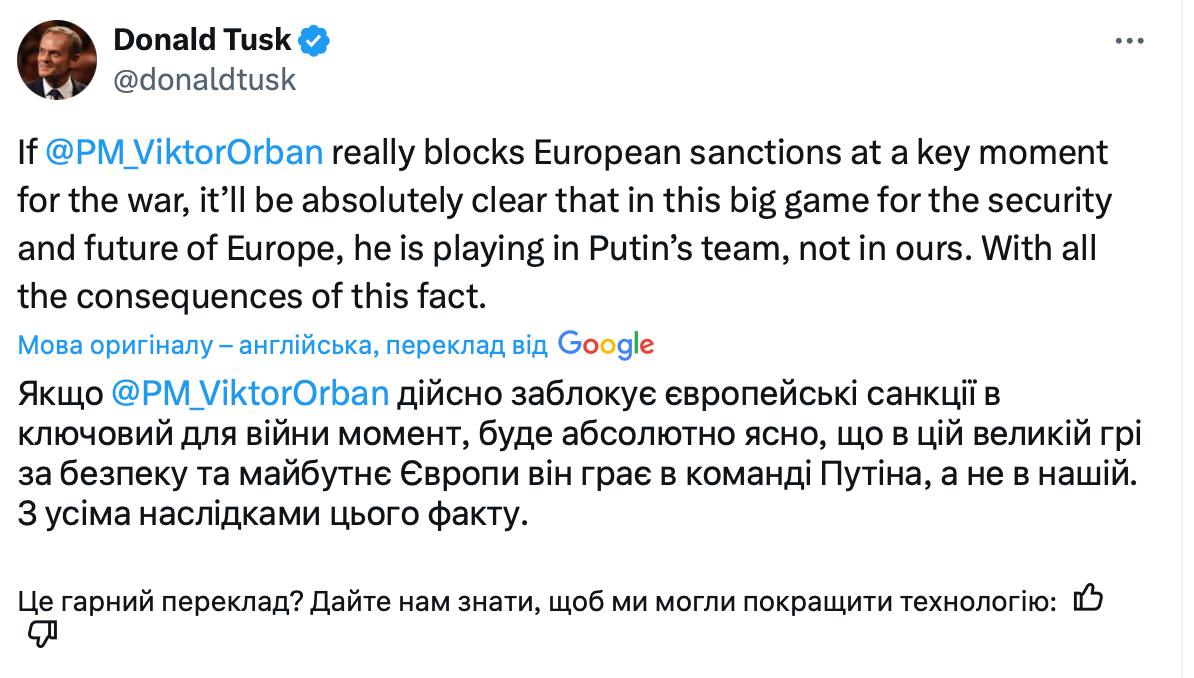This screenshot has height=678, width=1194.
Task: Open the @donaldtusk handle link
Action: click(x=205, y=79)
